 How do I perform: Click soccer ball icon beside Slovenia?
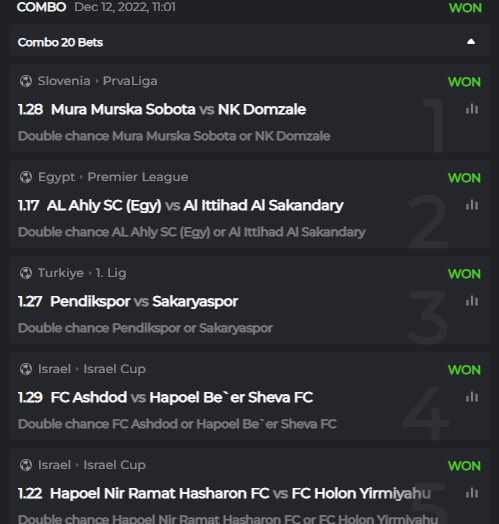tap(26, 81)
